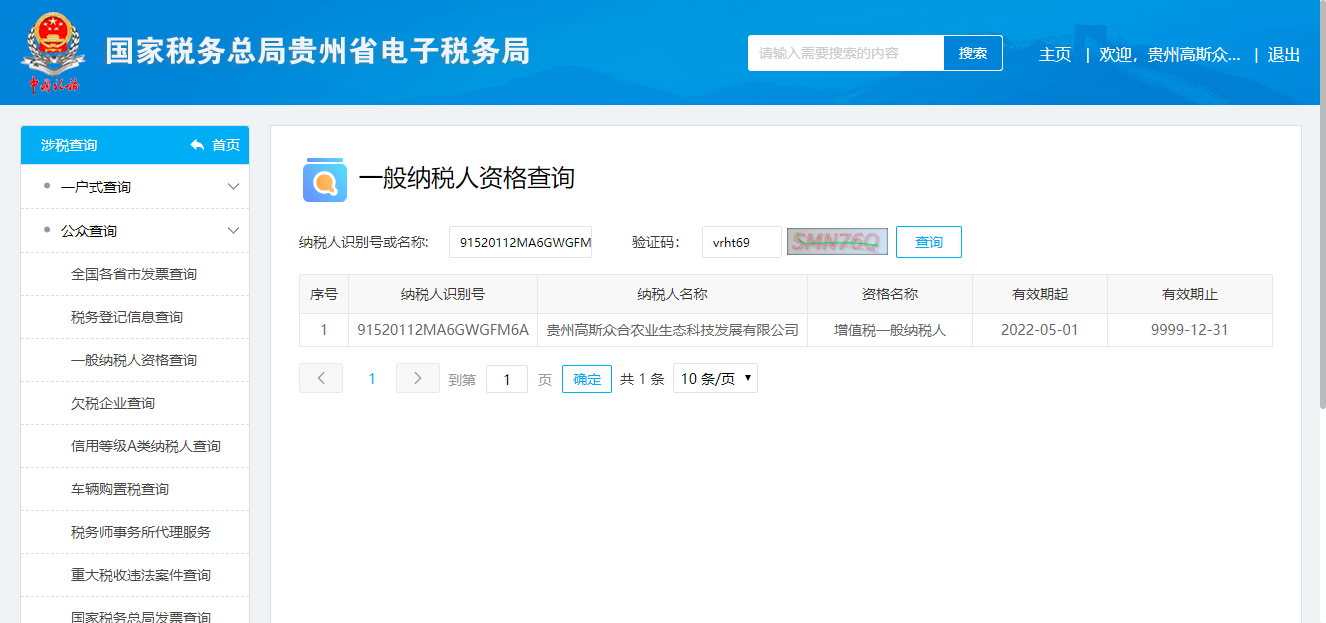1326x623 pixels.
Task: Click the tax bureau emblem logo
Action: coord(53,52)
